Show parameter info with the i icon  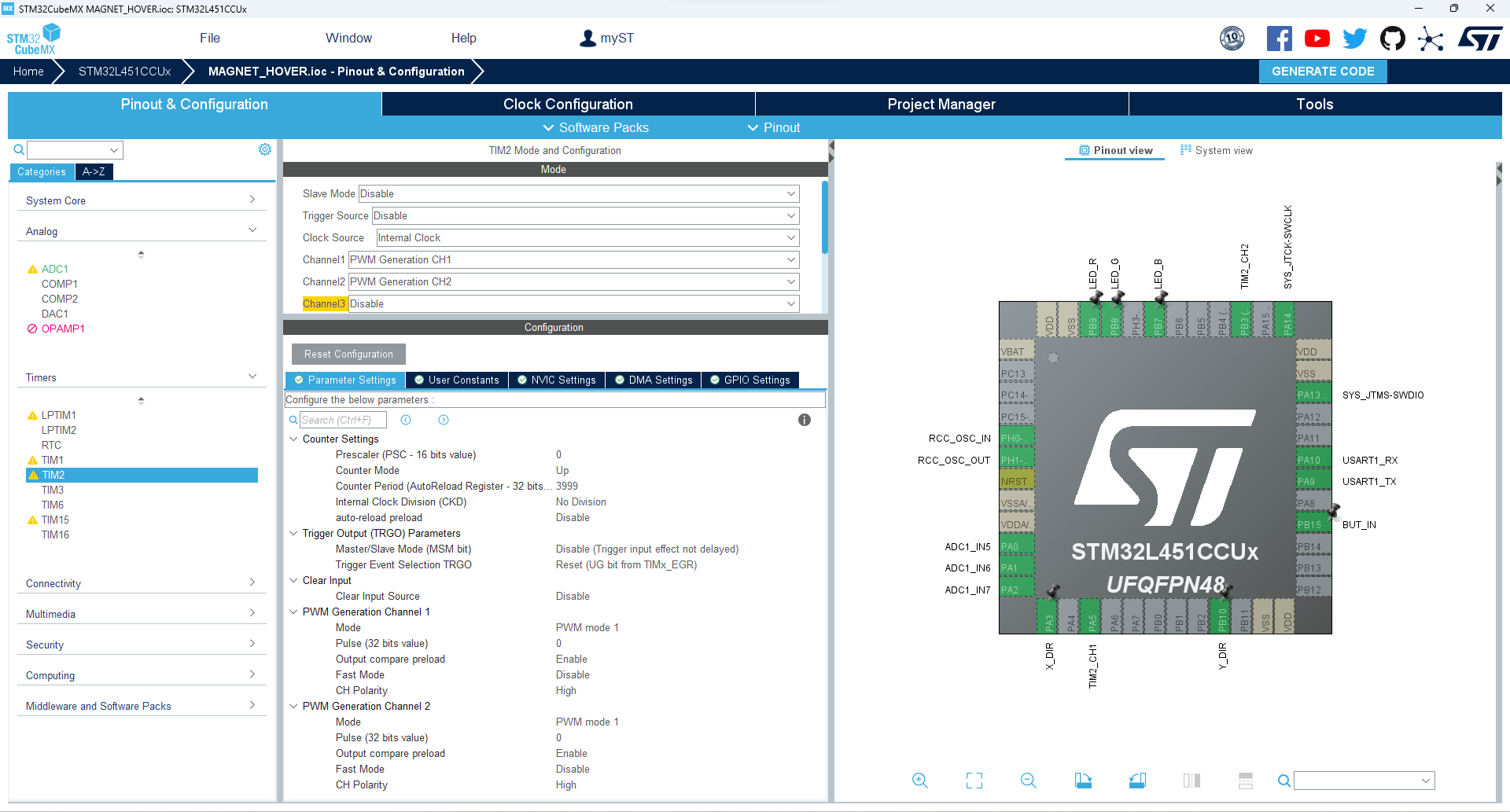(x=804, y=420)
